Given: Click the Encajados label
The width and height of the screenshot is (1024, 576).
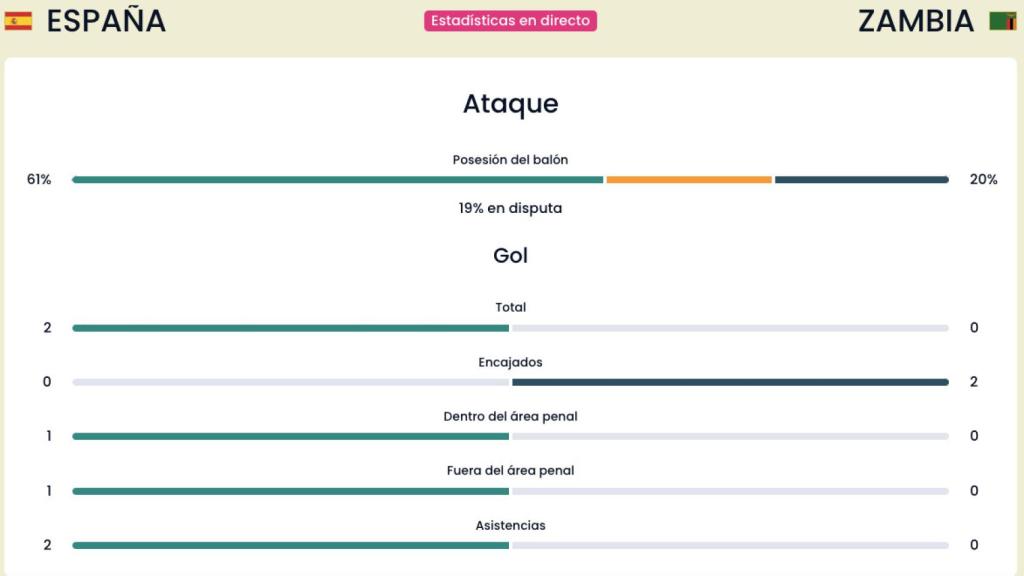Looking at the screenshot, I should [511, 362].
